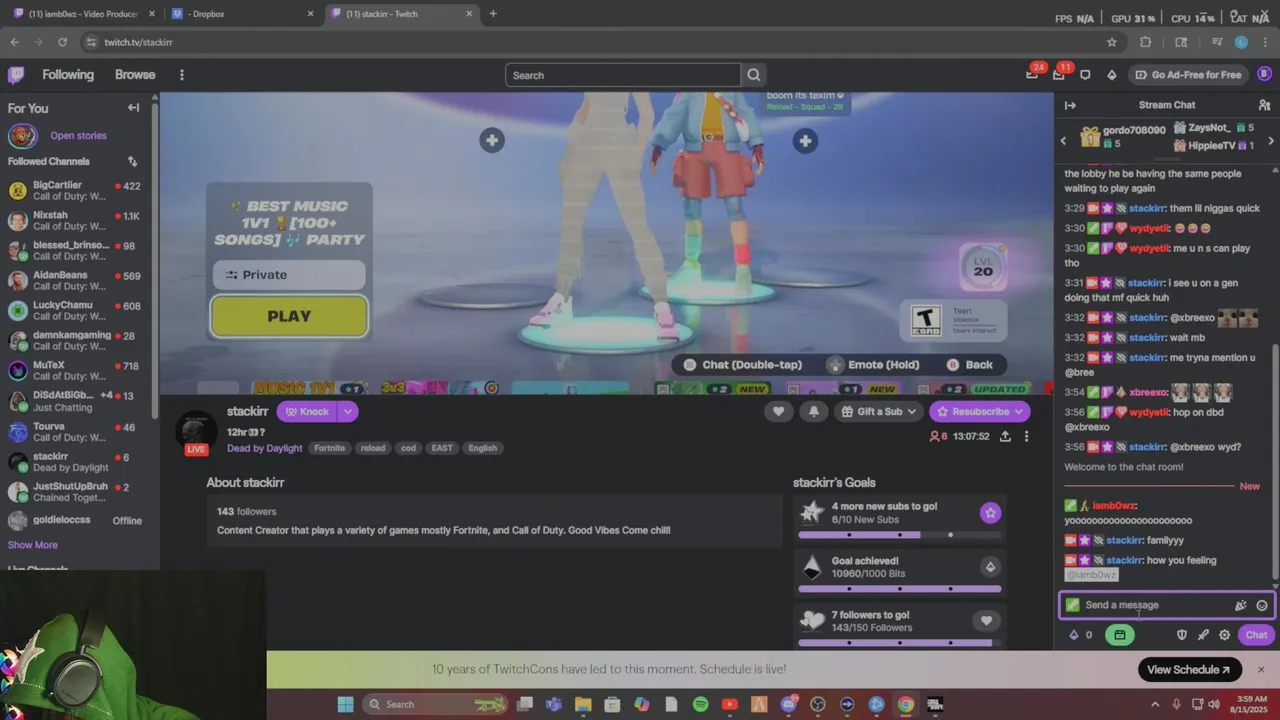Click the Fortnite tag
Screen dimensions: 1280x720
(x=329, y=448)
